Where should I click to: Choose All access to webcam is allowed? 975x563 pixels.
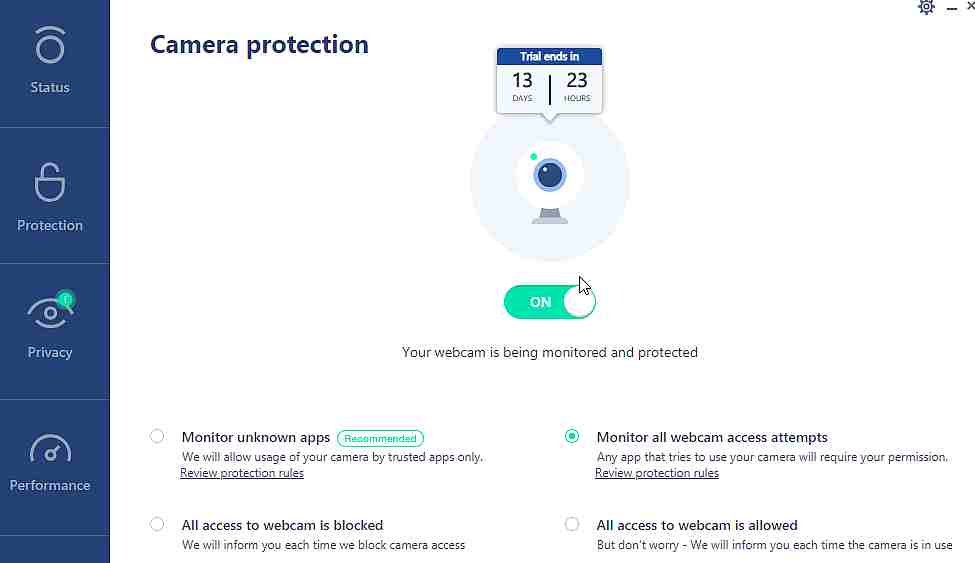572,524
